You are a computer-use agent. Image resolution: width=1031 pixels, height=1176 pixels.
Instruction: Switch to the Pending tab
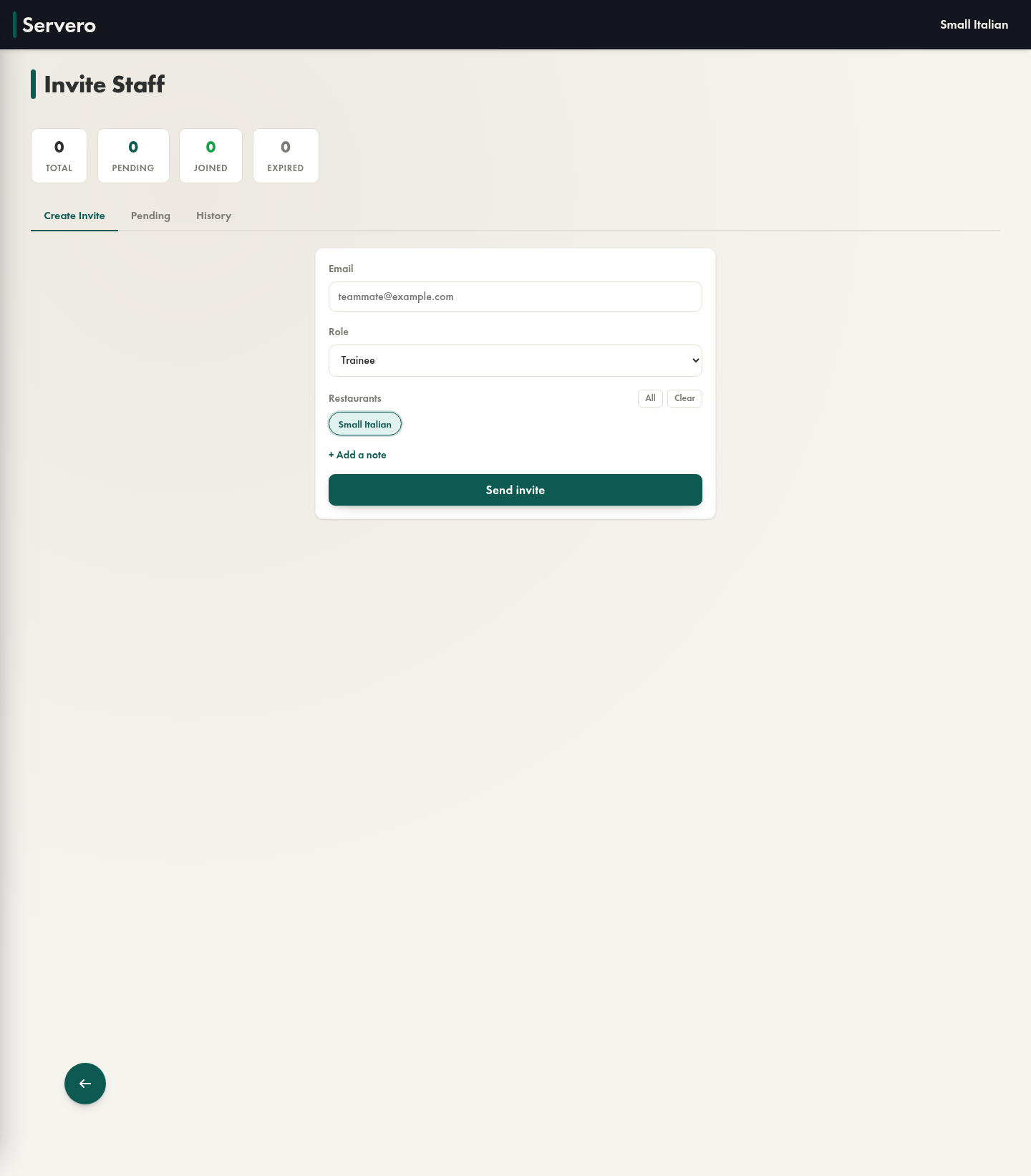point(150,216)
